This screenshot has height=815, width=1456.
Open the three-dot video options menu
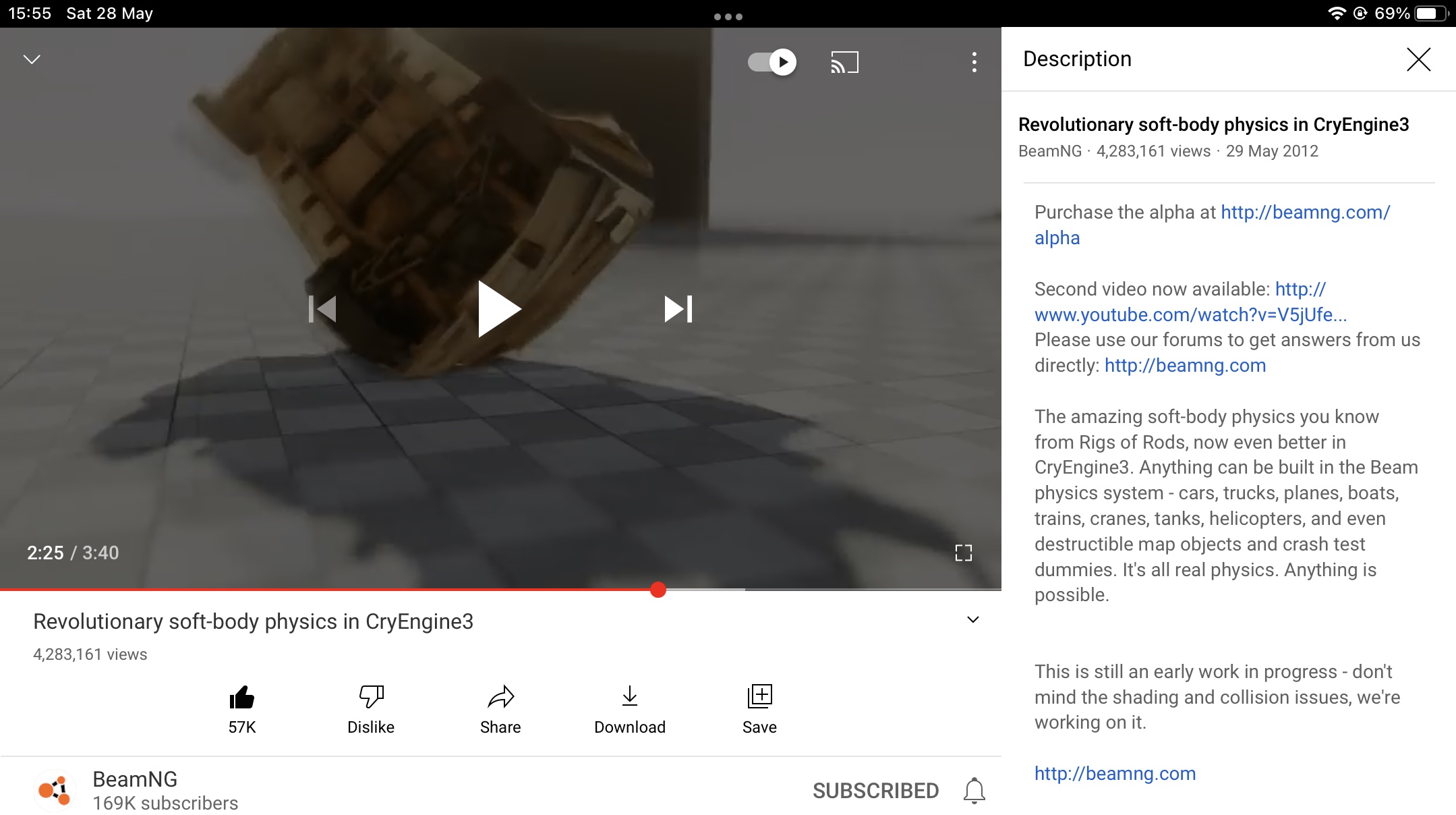974,62
